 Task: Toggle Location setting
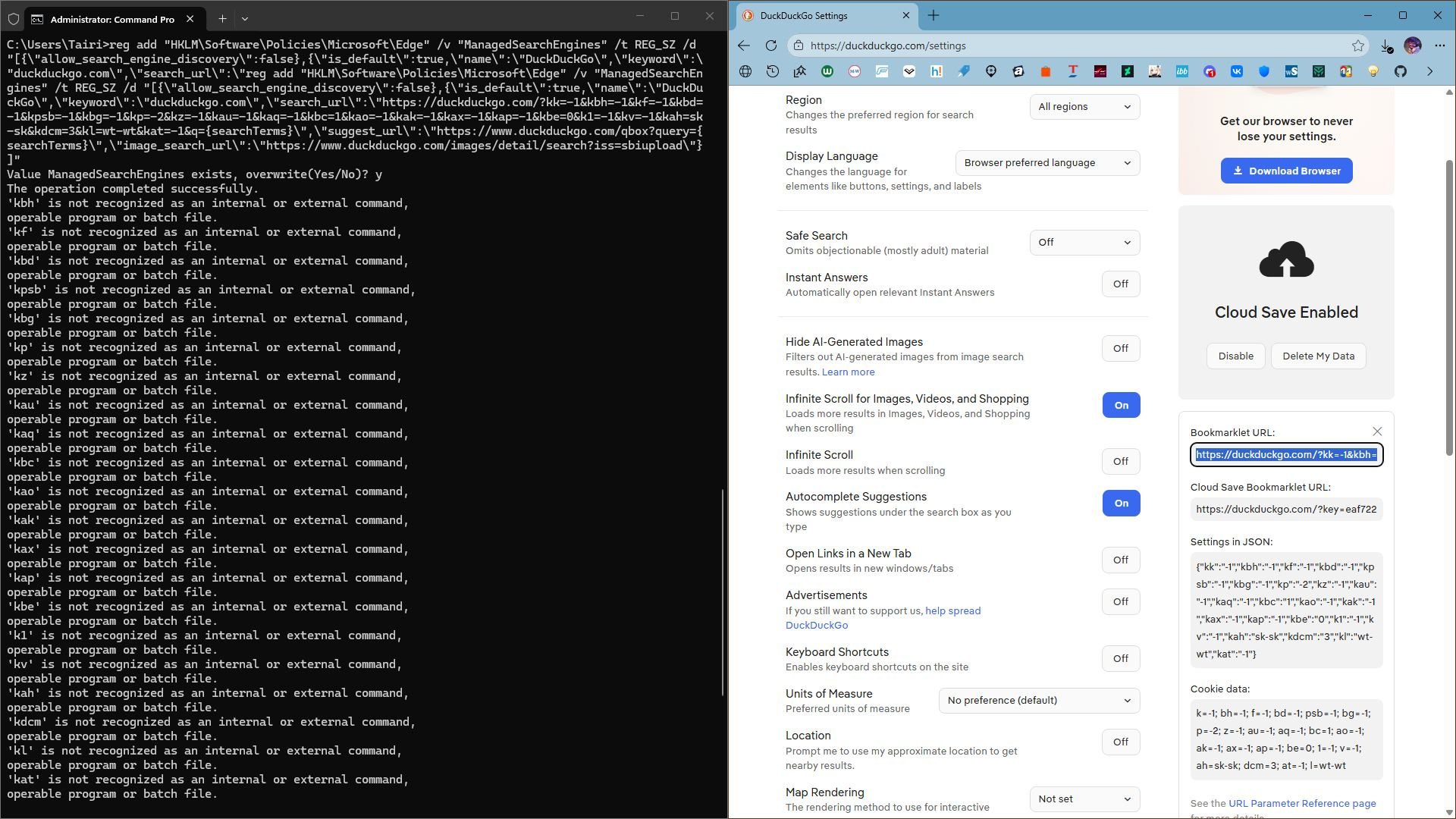(1121, 742)
